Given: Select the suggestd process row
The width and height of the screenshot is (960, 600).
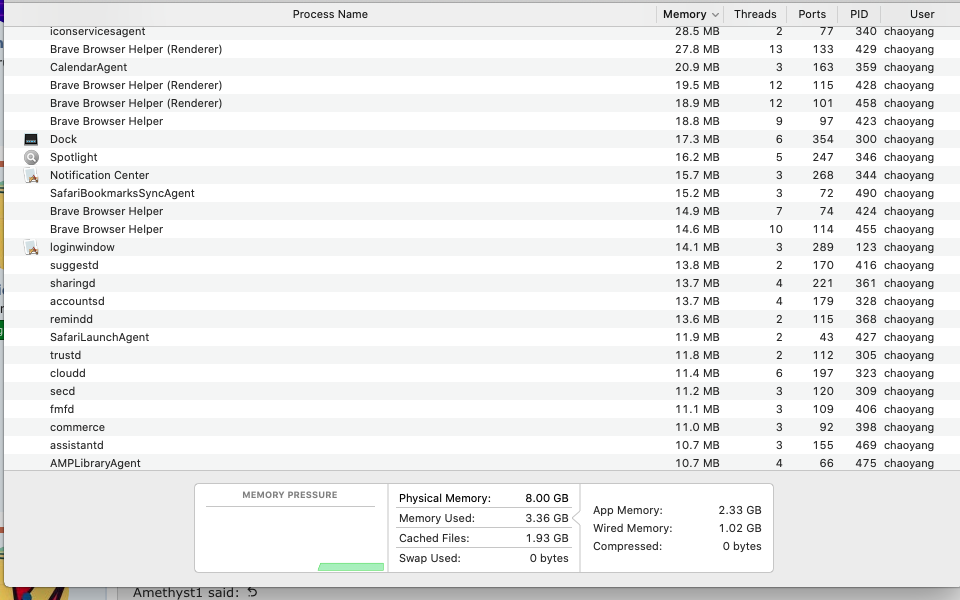Looking at the screenshot, I should point(482,265).
